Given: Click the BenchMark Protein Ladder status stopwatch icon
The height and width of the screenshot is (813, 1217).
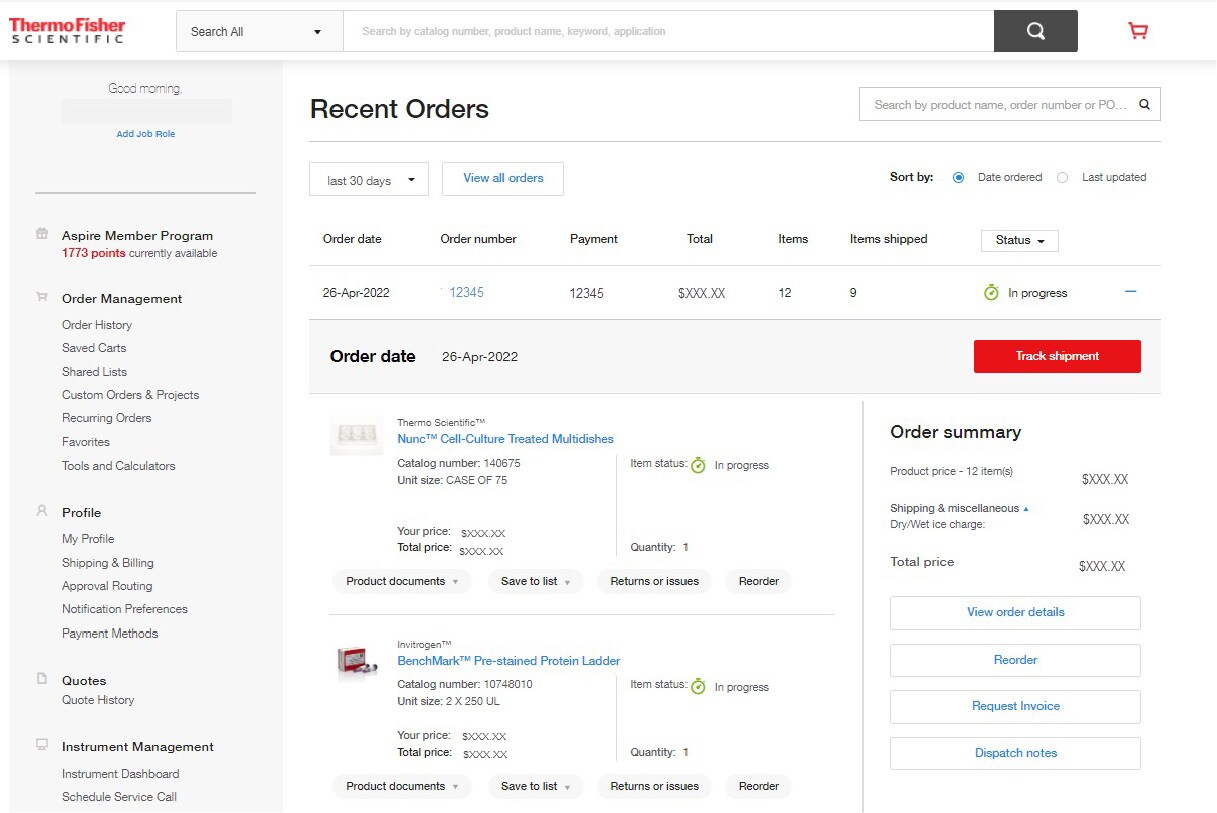Looking at the screenshot, I should coord(698,686).
